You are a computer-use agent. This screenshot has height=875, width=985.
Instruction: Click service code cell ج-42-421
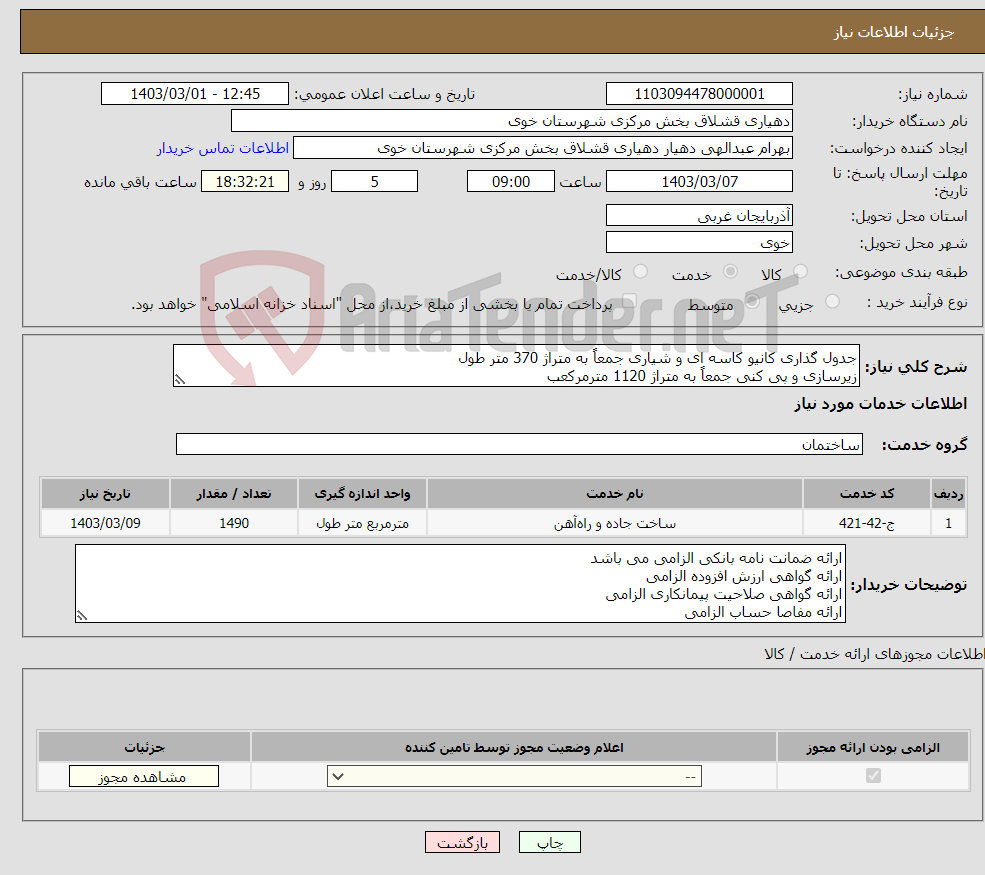[867, 523]
